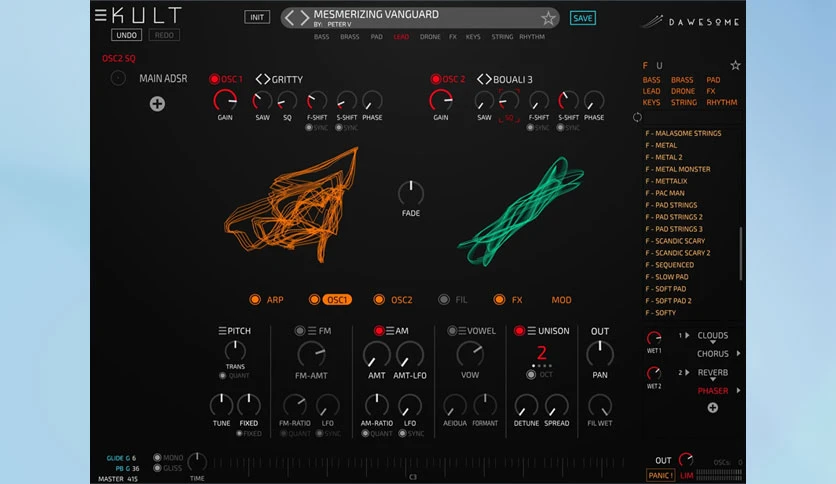Adjust the FADE knob
The width and height of the screenshot is (836, 484).
411,193
